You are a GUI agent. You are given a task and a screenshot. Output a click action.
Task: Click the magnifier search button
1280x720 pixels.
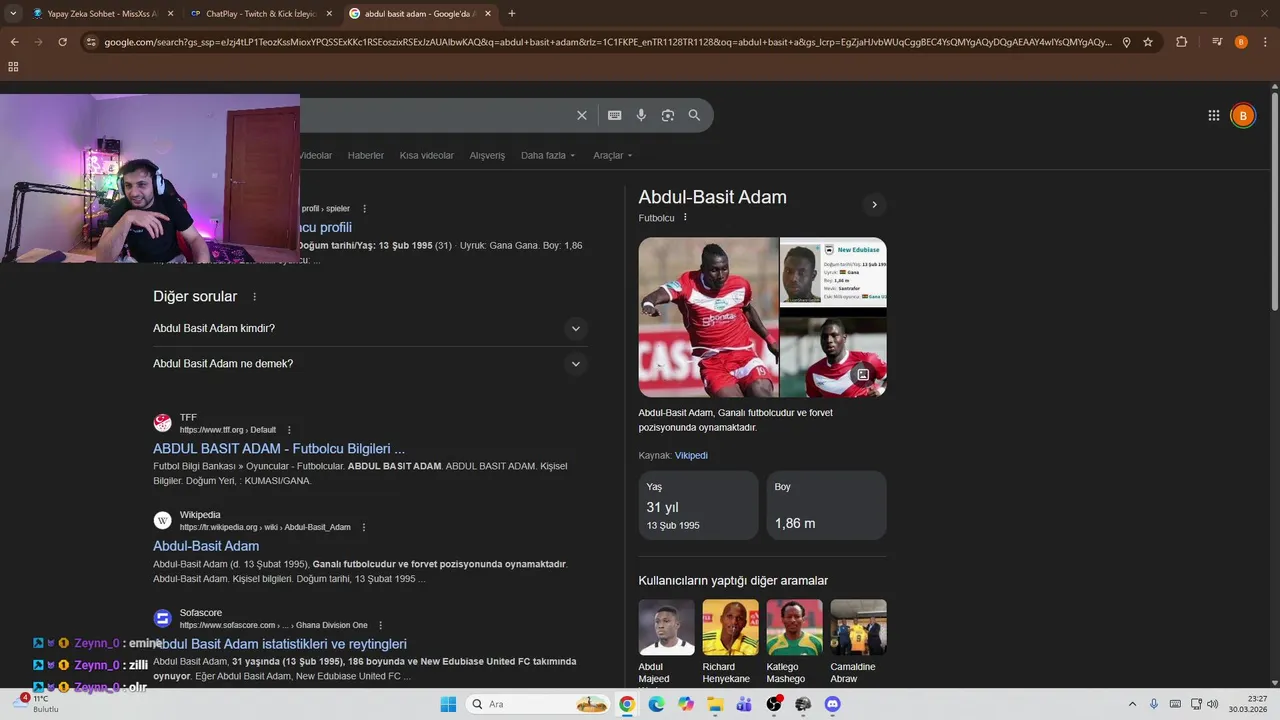pos(695,115)
